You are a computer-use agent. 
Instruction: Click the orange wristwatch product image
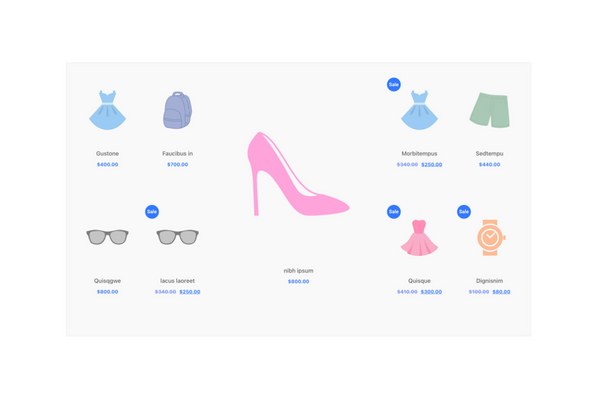pyautogui.click(x=489, y=237)
